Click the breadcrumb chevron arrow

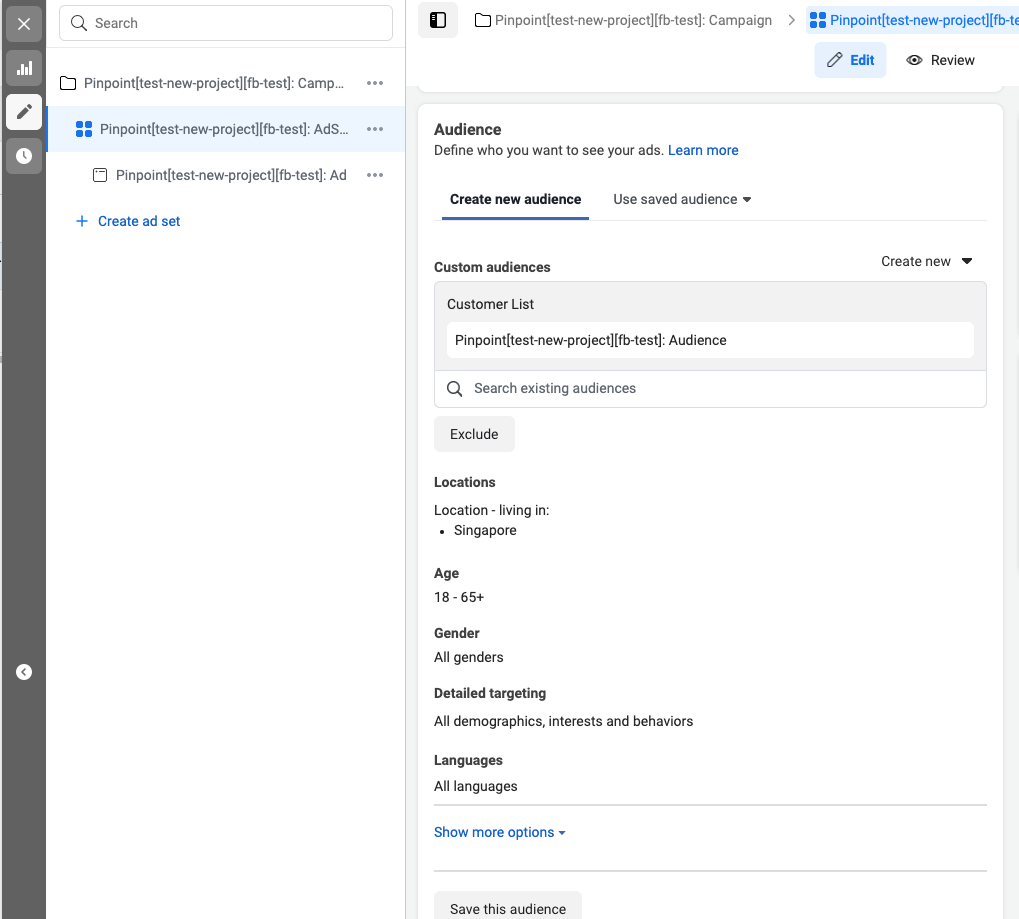(792, 20)
